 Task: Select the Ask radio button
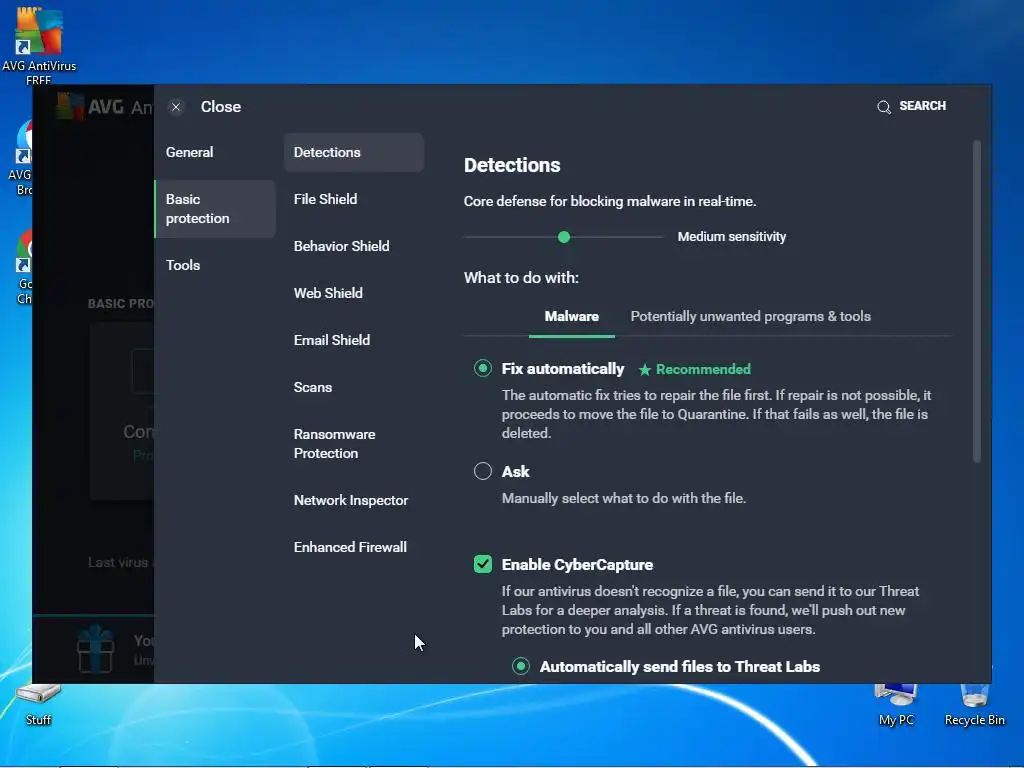click(x=483, y=472)
